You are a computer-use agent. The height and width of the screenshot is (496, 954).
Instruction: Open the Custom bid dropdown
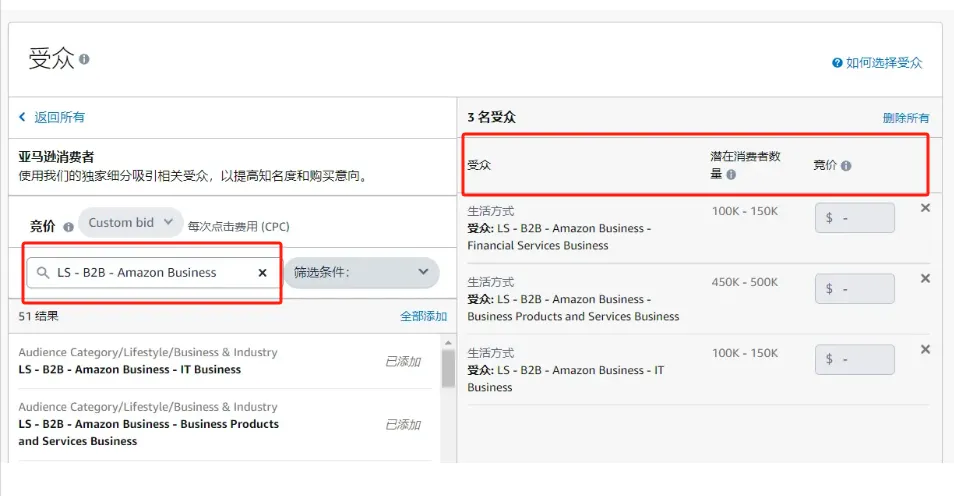coord(130,223)
